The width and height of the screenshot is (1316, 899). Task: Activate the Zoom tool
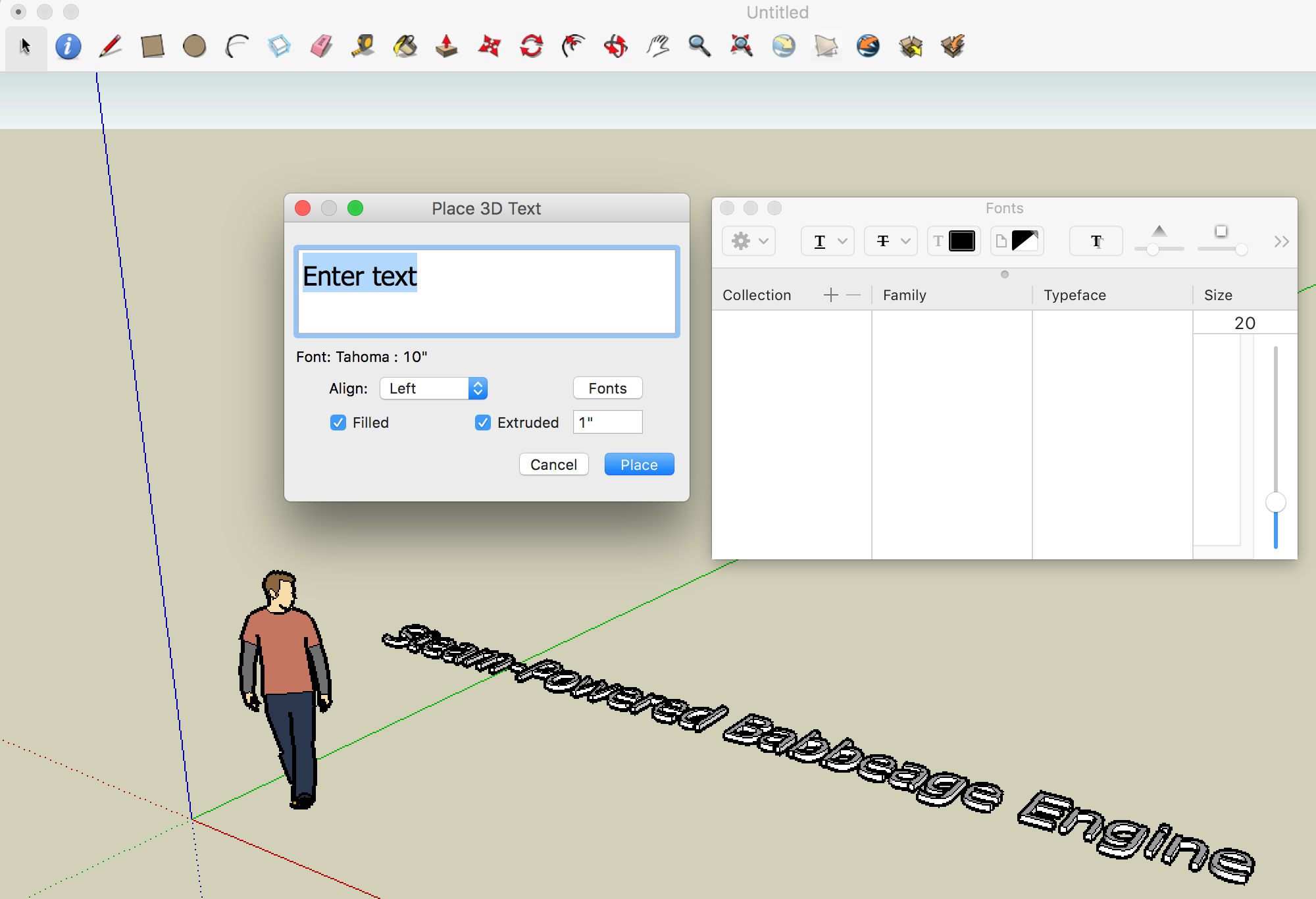point(699,46)
